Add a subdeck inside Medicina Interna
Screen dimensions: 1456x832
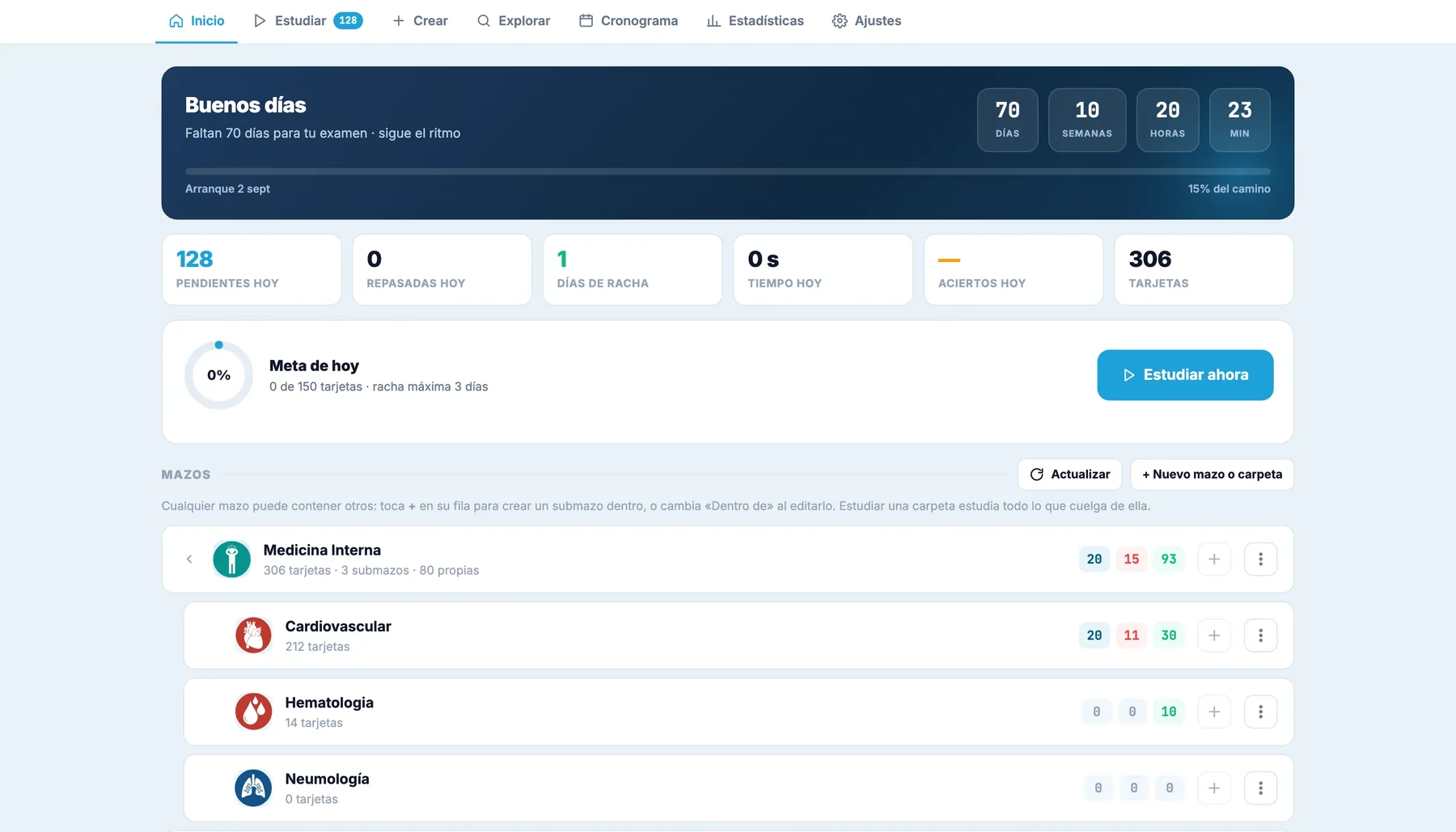pos(1214,559)
